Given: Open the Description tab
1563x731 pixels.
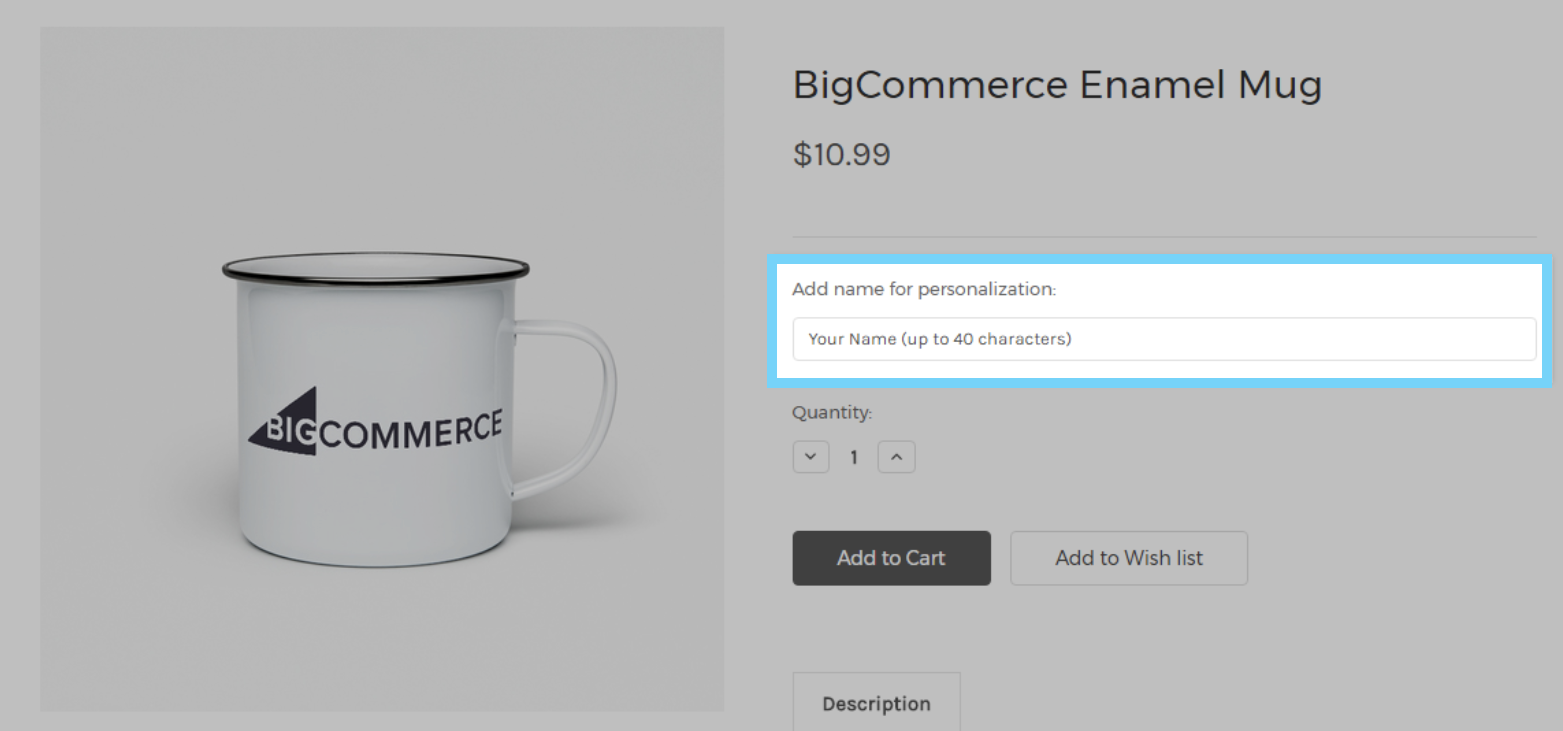Looking at the screenshot, I should (876, 703).
